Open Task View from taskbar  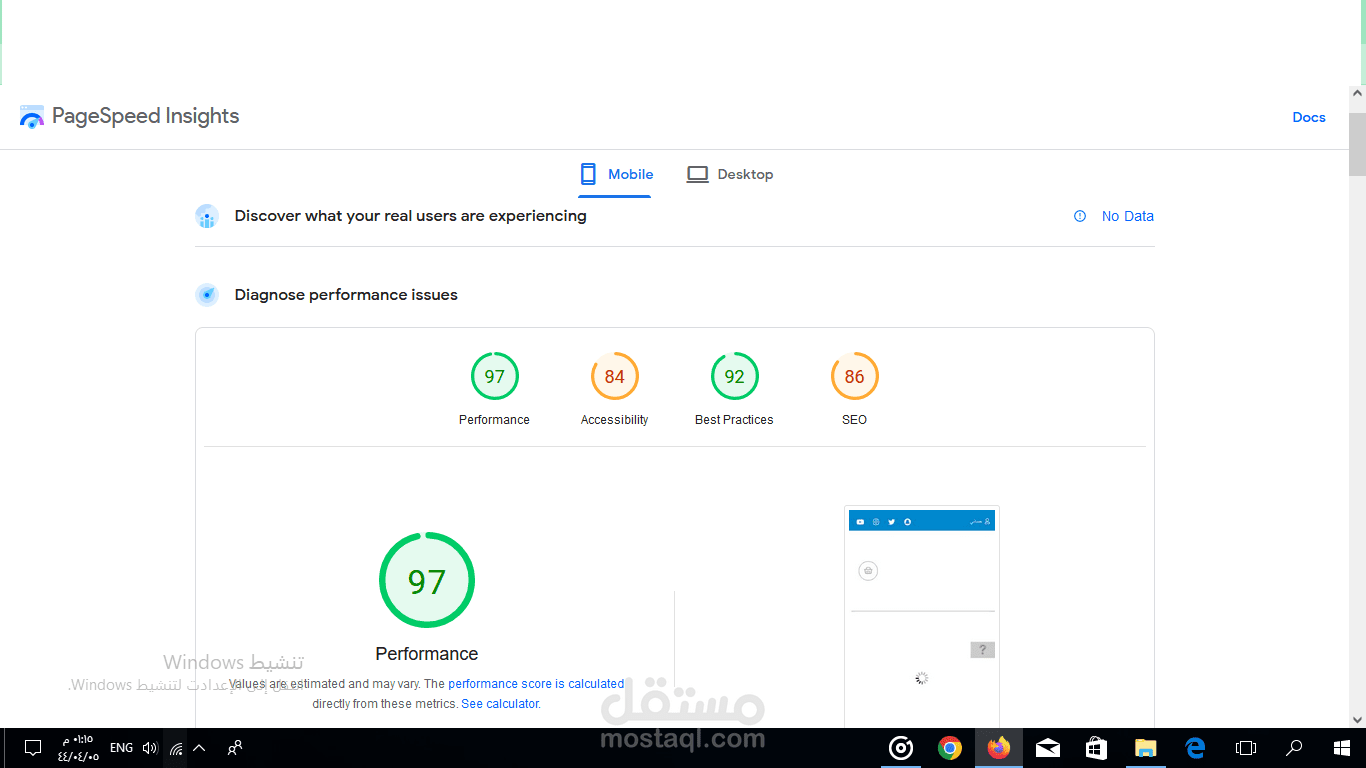[1246, 748]
